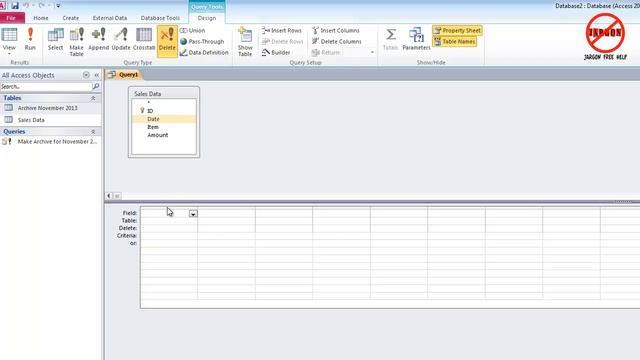This screenshot has width=640, height=360.
Task: Collapse the Queries group
Action: coord(93,132)
